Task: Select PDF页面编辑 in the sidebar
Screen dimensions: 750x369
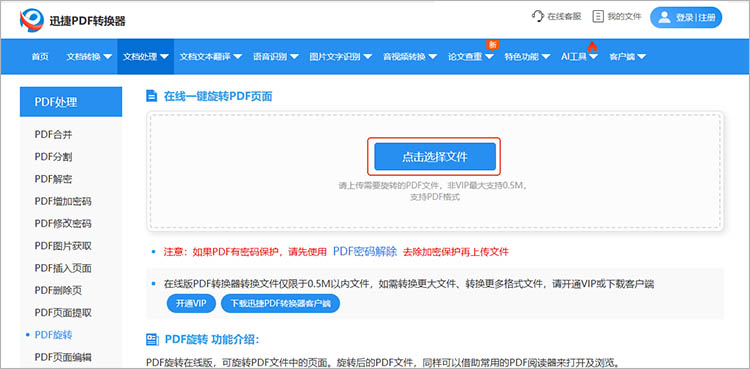Action: [63, 357]
